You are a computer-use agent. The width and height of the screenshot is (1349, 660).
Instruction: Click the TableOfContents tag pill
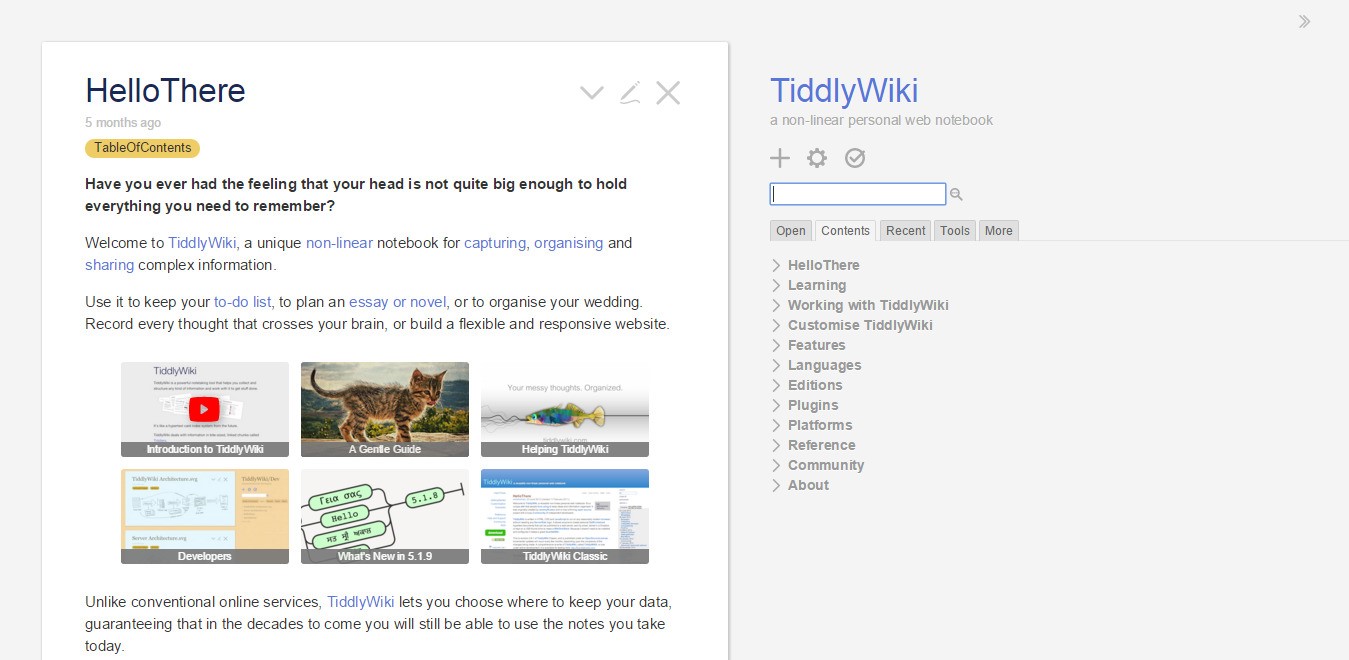(142, 148)
